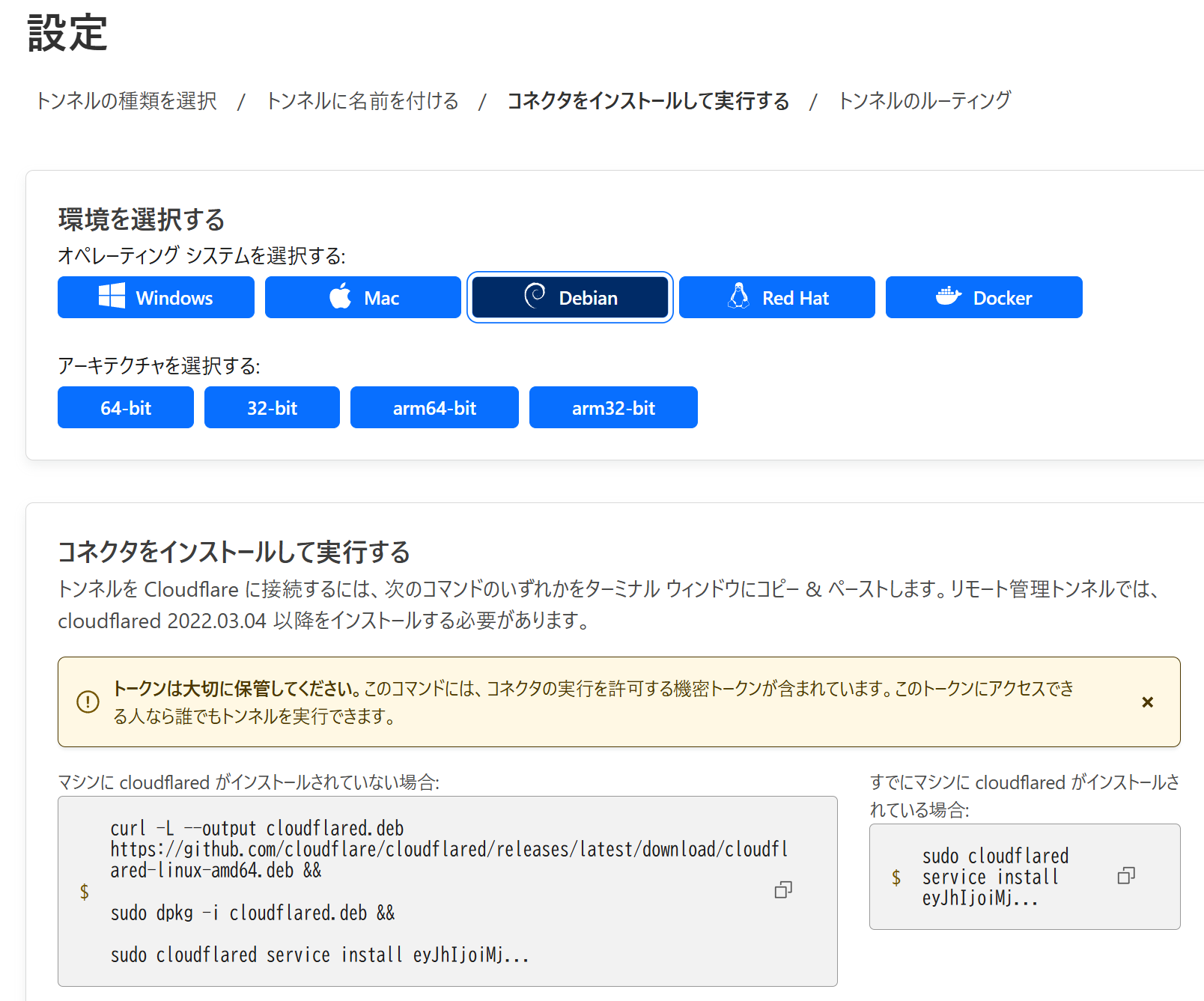The image size is (1204, 1001).
Task: Pick the arm64-bit architecture
Action: coord(434,407)
